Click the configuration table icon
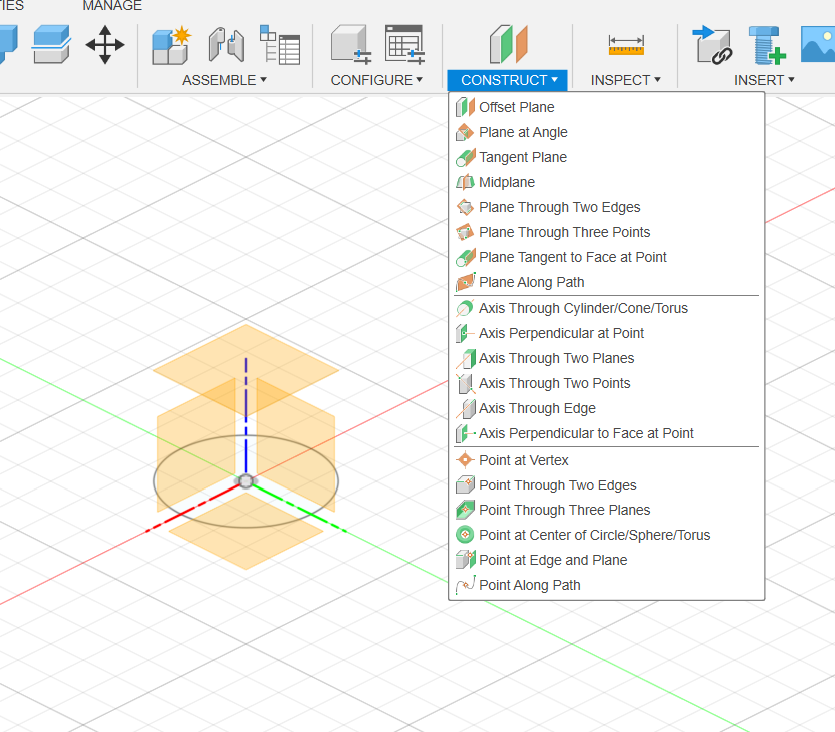835x732 pixels. [405, 45]
